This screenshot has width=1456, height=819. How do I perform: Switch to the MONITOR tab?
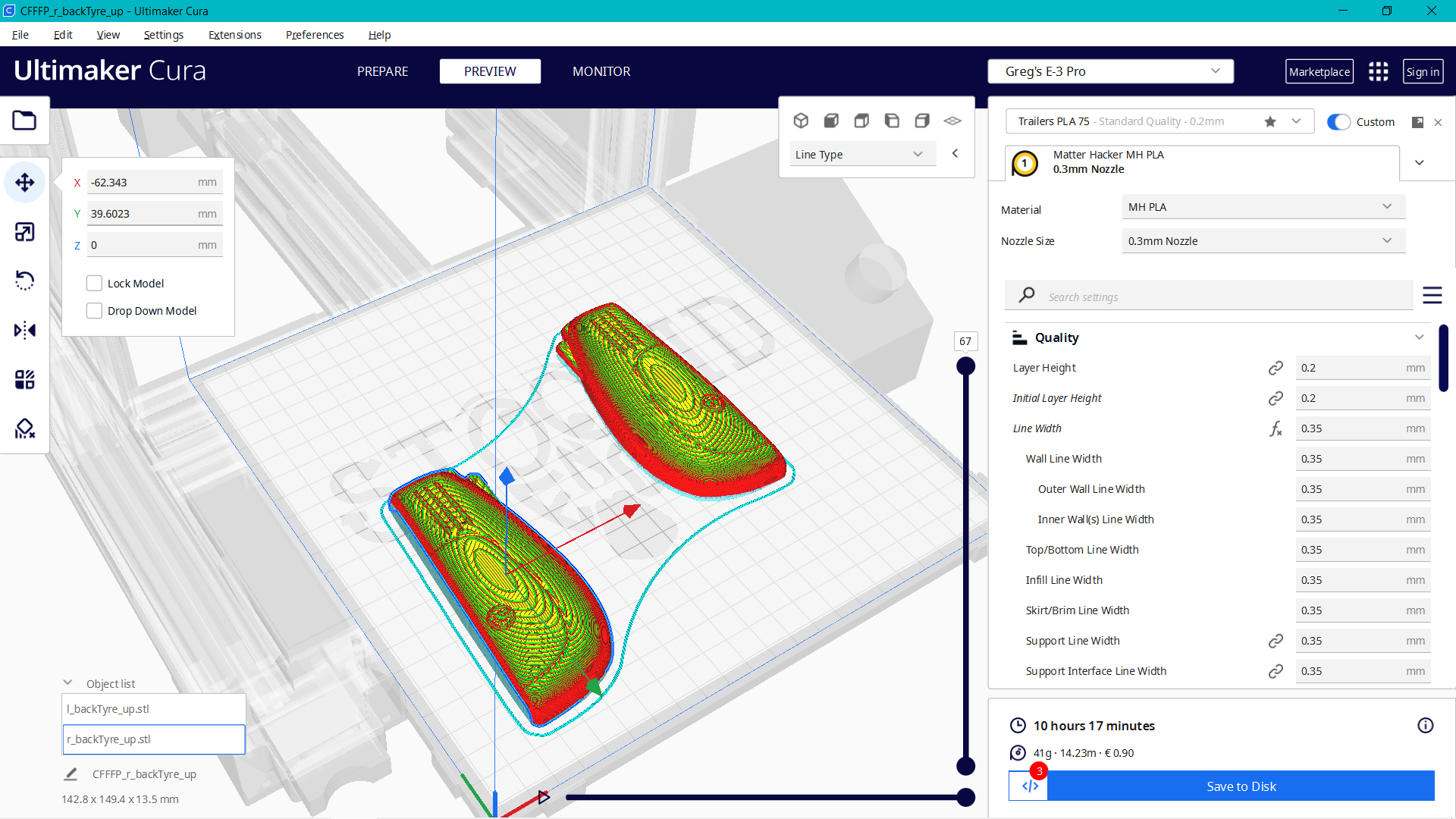[601, 71]
